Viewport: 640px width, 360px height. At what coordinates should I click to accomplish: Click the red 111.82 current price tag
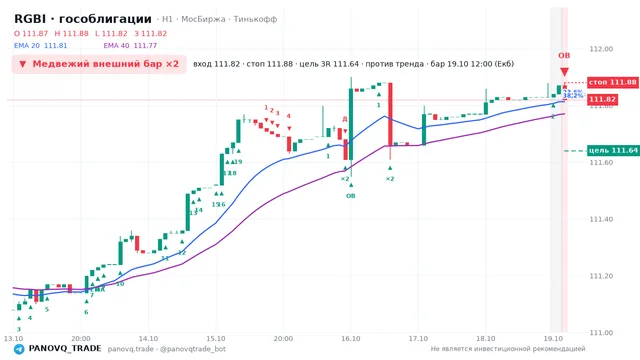pyautogui.click(x=602, y=100)
